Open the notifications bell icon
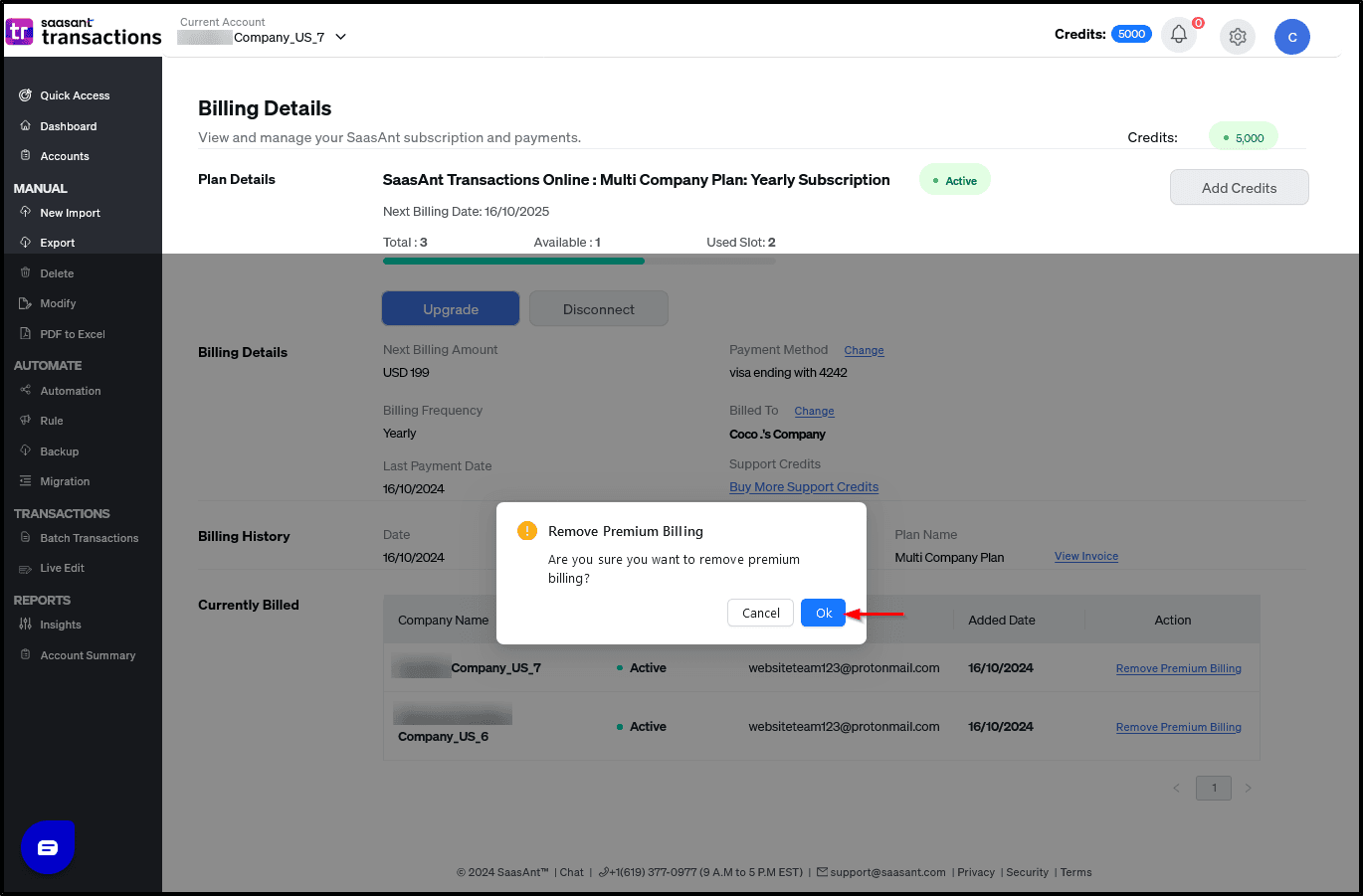The image size is (1363, 896). (x=1179, y=35)
